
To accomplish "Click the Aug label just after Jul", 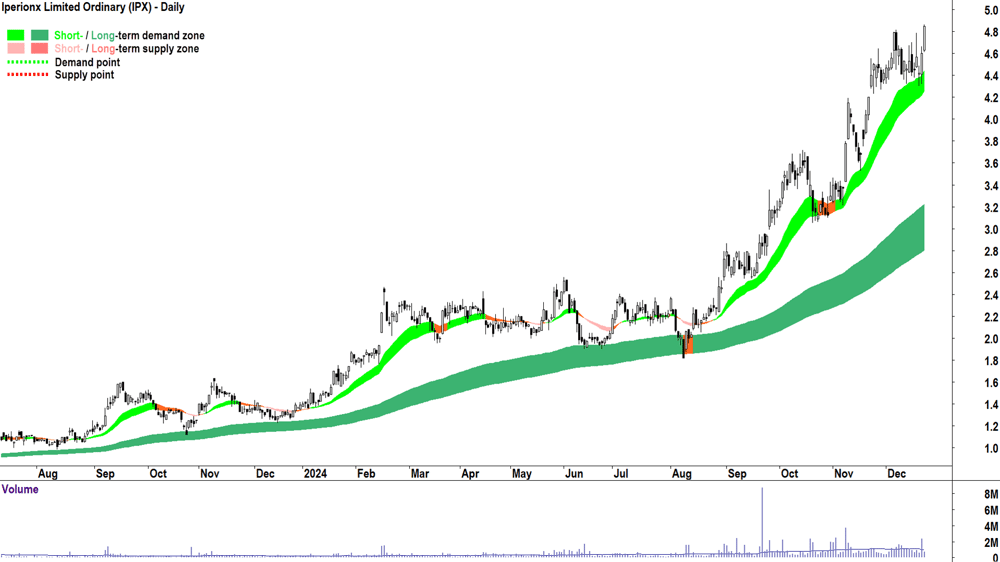I will click(x=682, y=473).
